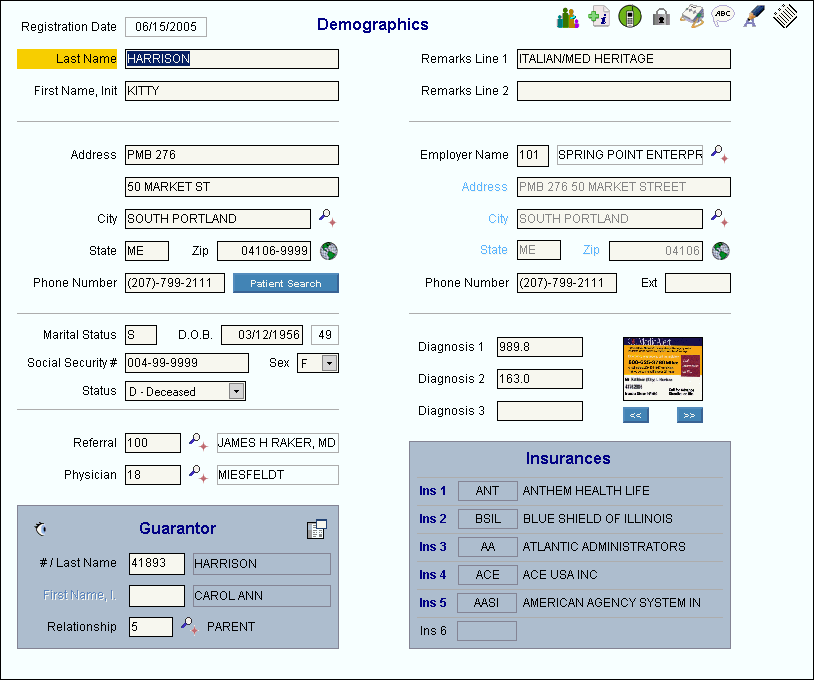Click Physician code field 18
This screenshot has width=814, height=680.
[x=153, y=475]
